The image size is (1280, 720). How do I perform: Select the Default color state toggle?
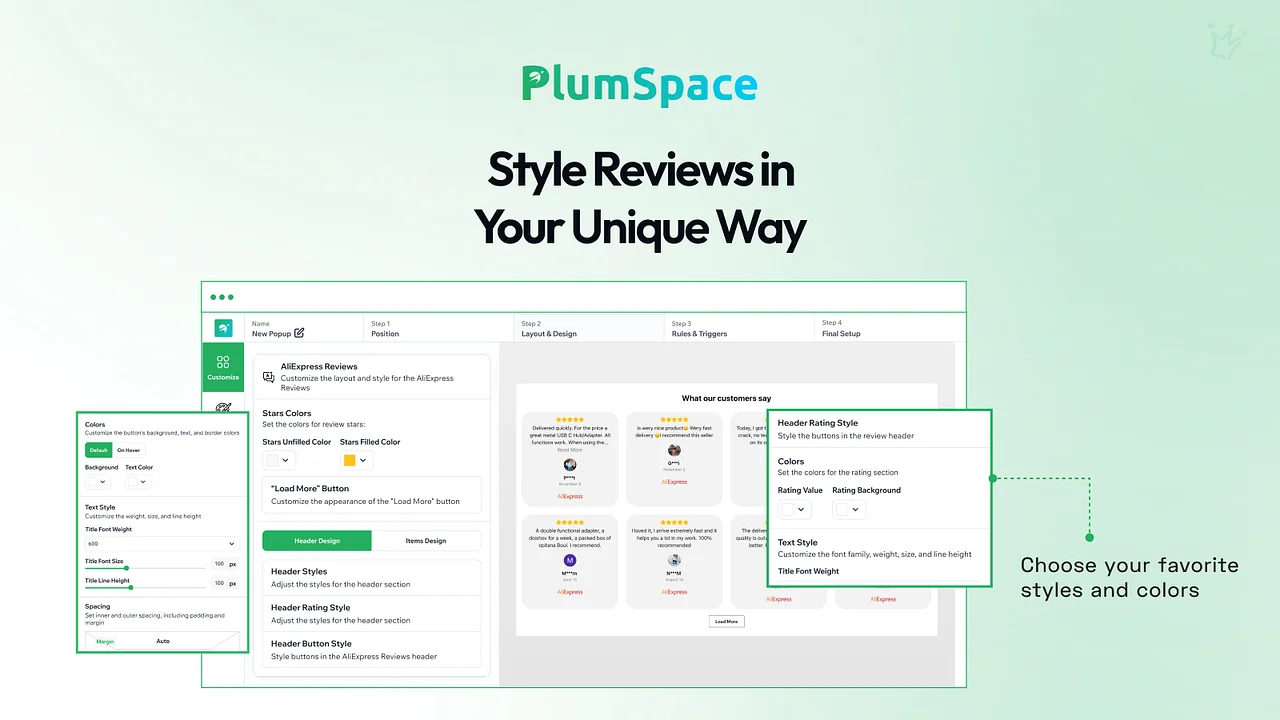click(98, 450)
